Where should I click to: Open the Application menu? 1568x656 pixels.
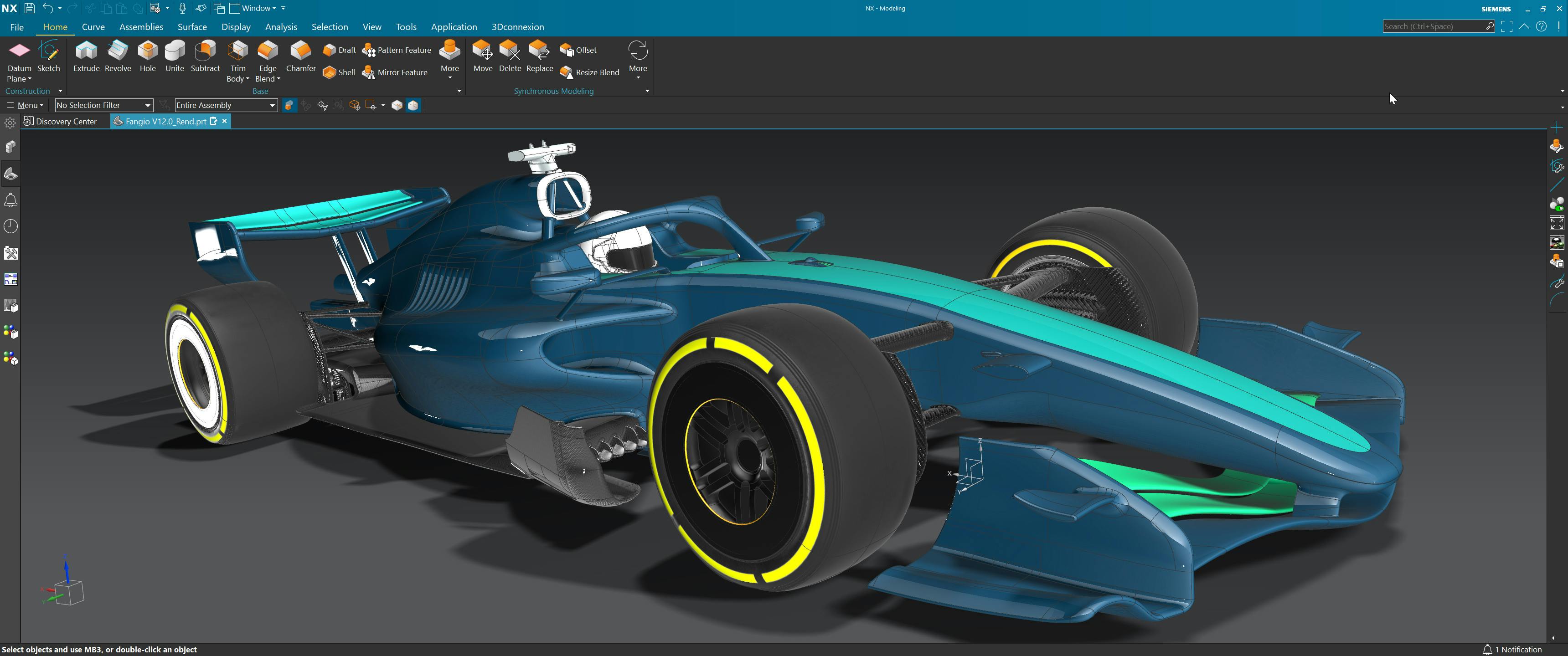(454, 27)
